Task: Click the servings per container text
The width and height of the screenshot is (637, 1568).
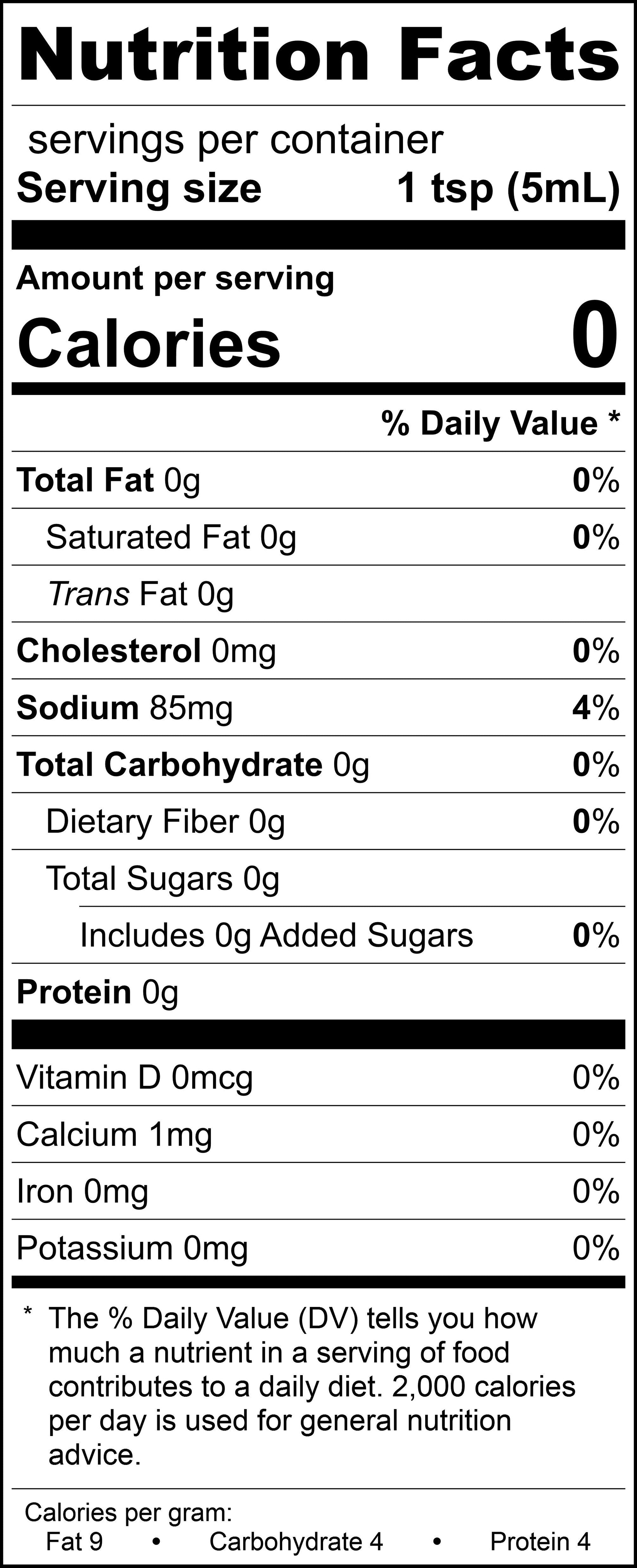Action: (235, 140)
